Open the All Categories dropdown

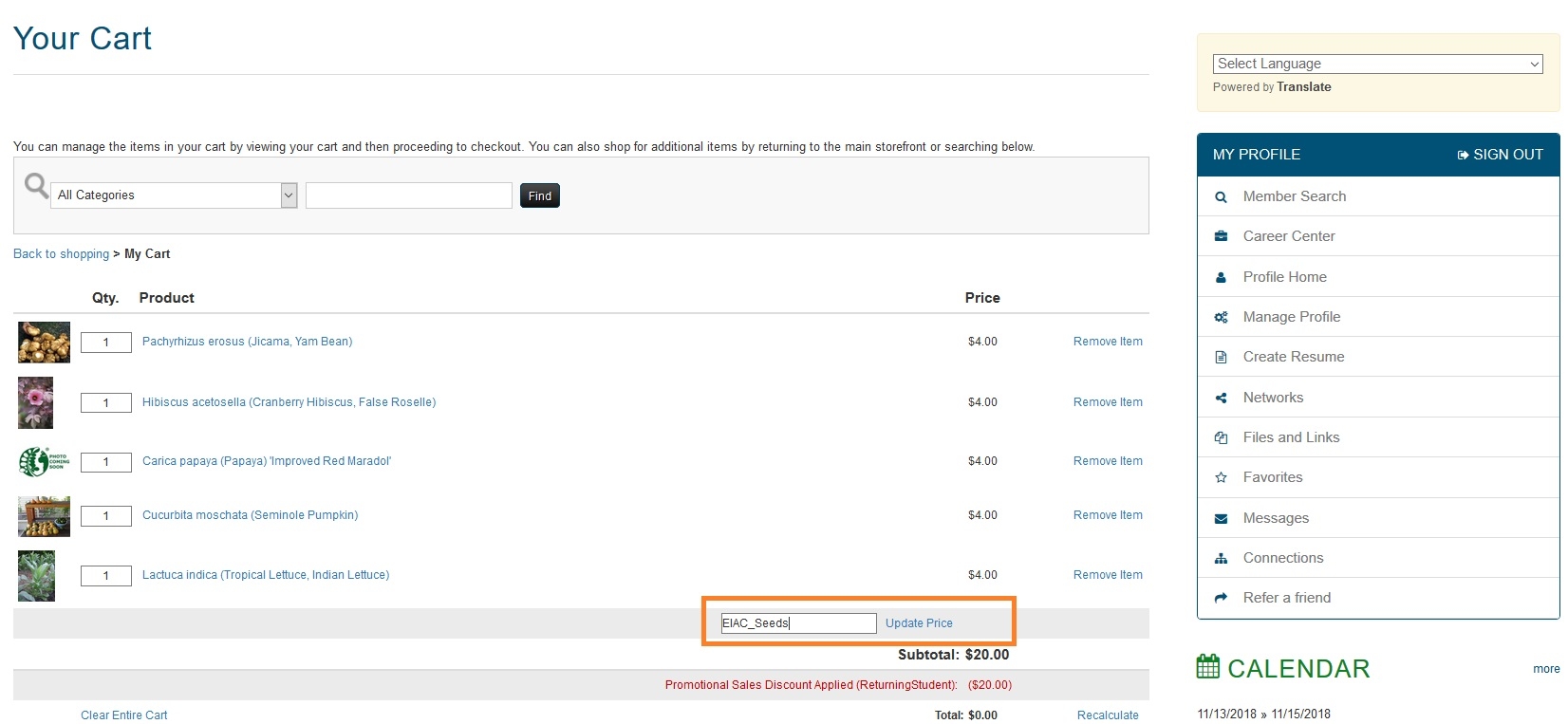click(174, 195)
